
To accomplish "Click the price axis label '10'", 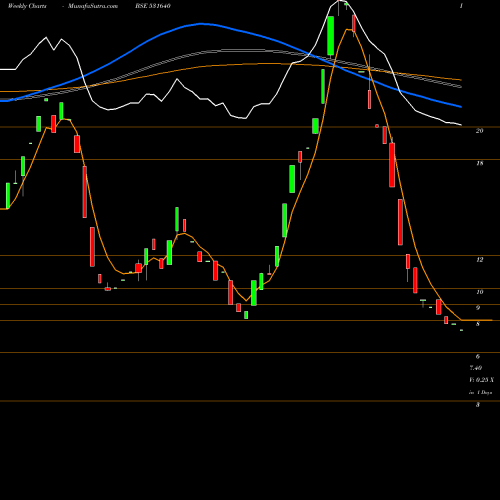I will click(479, 292).
